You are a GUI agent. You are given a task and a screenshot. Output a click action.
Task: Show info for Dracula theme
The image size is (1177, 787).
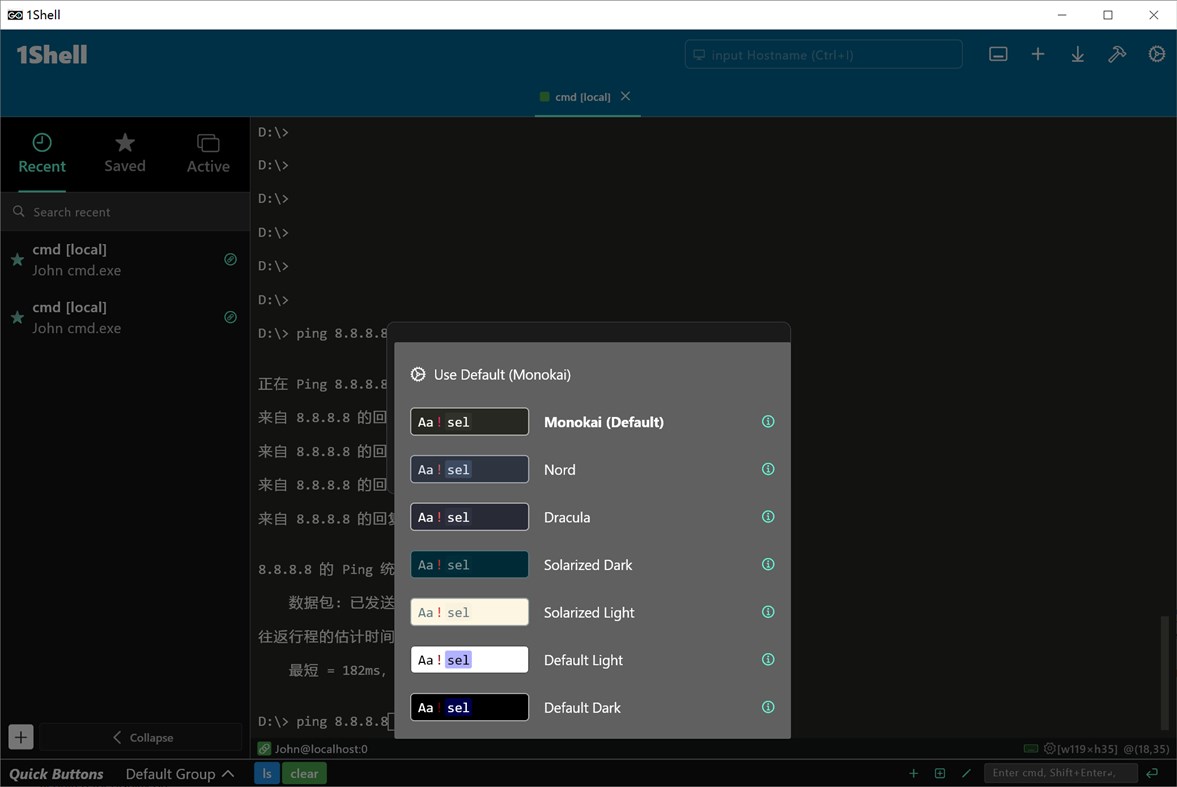coord(768,517)
